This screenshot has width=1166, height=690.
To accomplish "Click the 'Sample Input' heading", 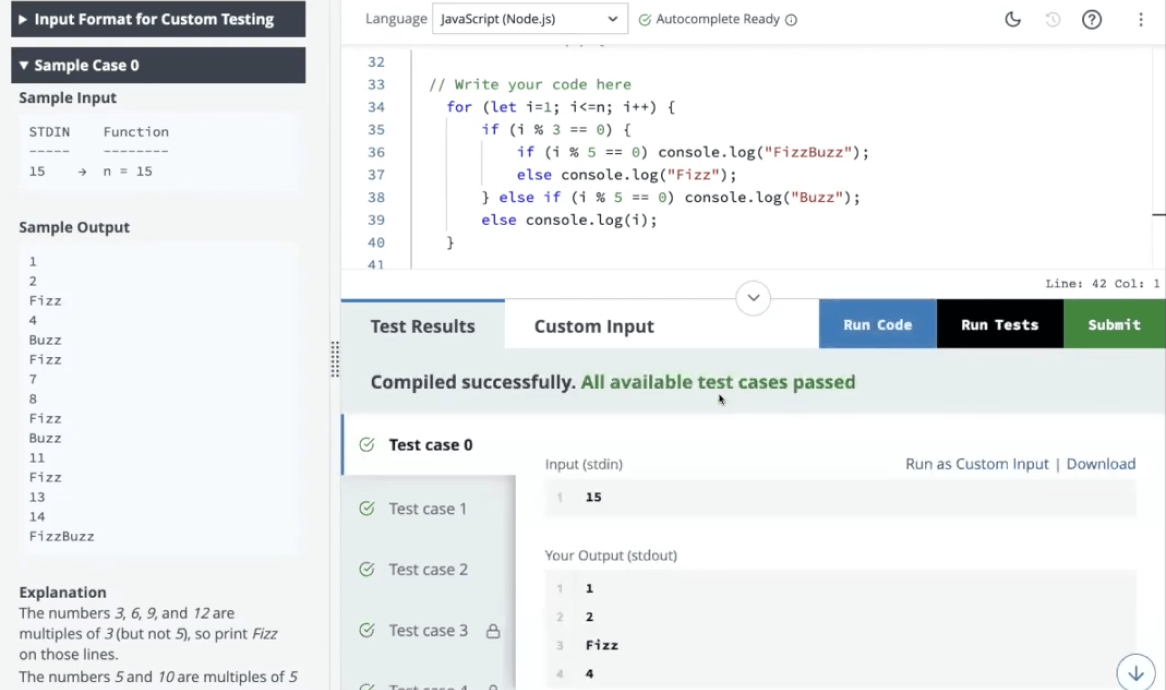I will click(x=68, y=98).
